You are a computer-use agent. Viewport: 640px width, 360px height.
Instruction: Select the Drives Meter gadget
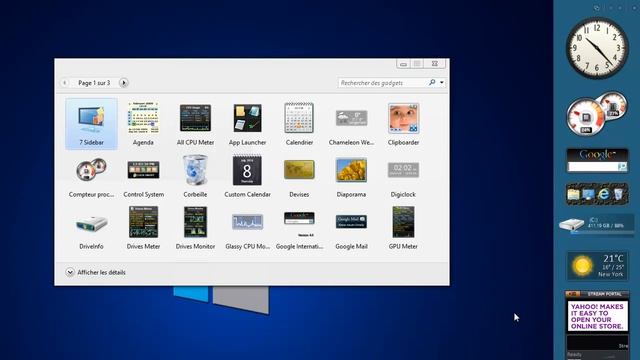(143, 228)
